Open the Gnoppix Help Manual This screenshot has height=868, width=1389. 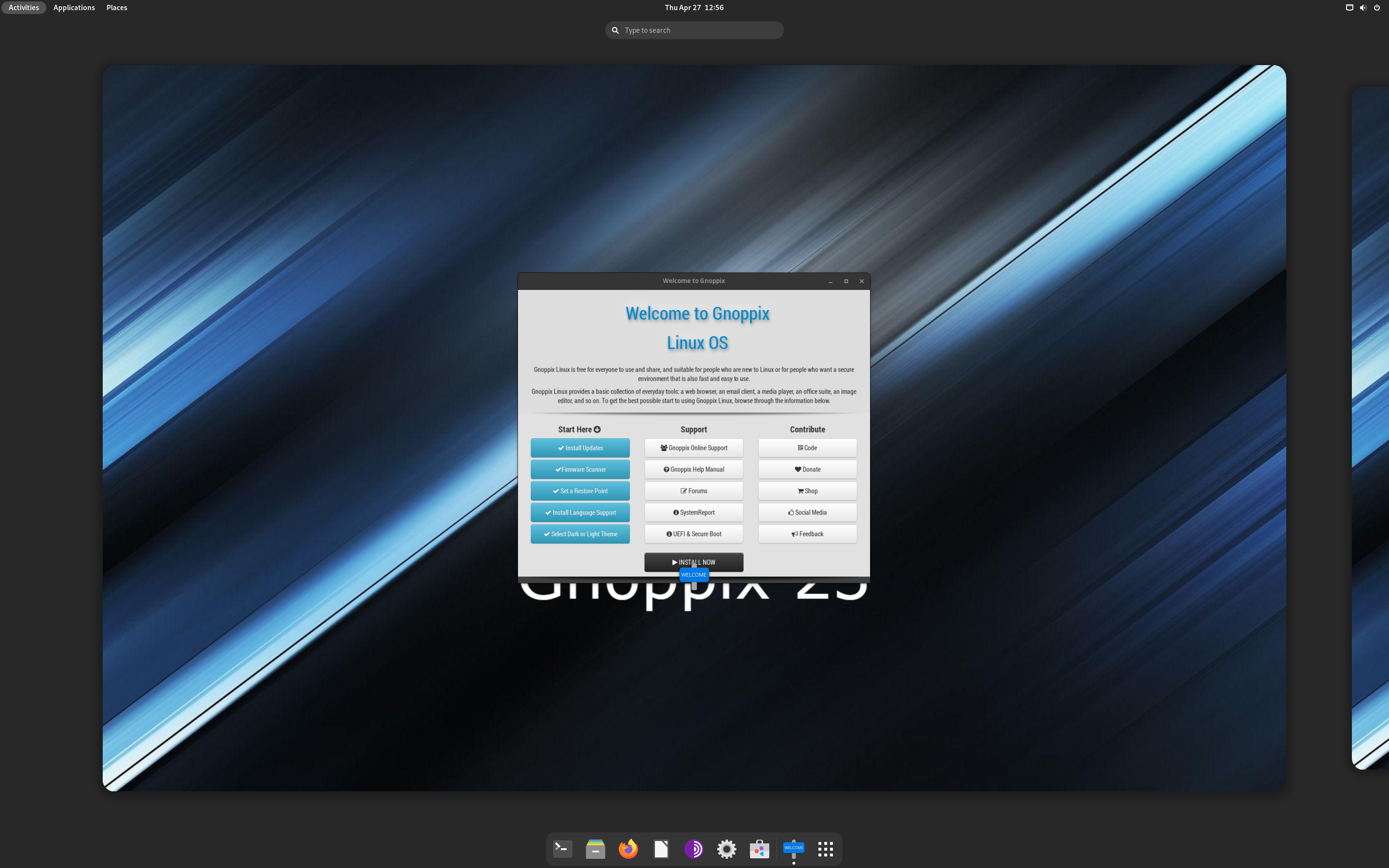point(694,470)
